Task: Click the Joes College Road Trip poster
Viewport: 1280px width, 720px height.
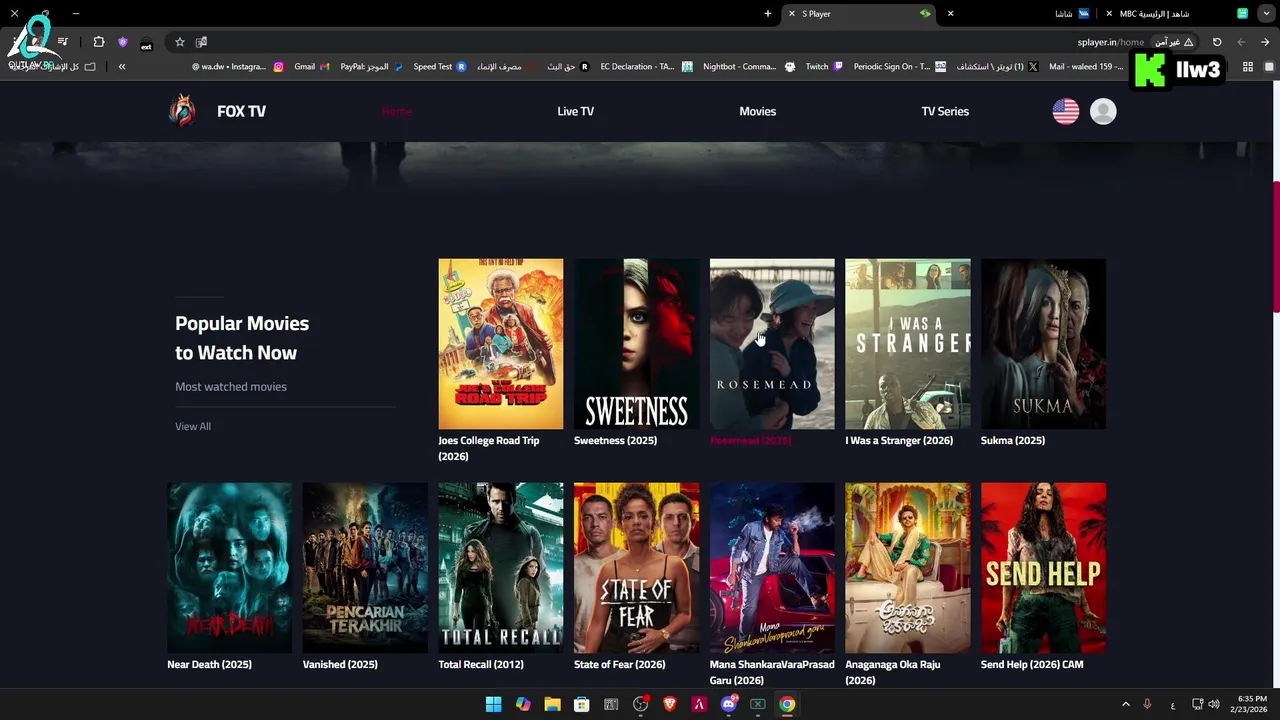Action: pyautogui.click(x=500, y=344)
